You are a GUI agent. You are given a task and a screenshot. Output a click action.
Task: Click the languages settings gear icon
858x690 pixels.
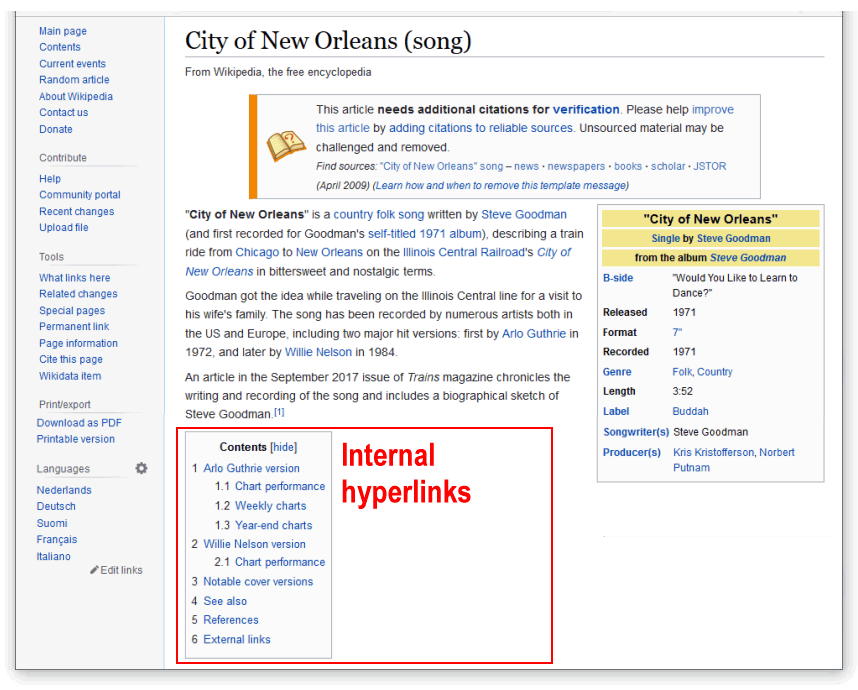[141, 468]
